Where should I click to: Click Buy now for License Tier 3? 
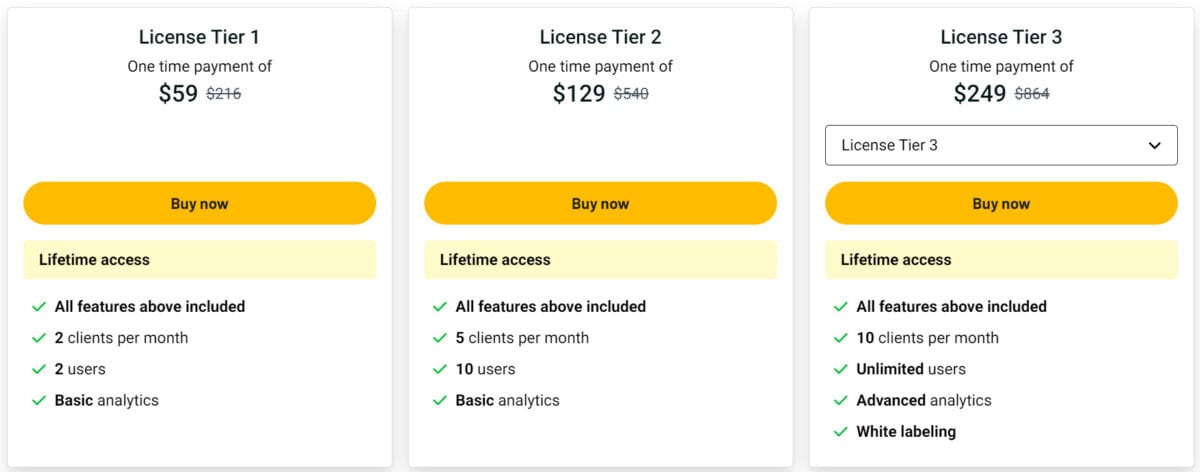[1001, 203]
